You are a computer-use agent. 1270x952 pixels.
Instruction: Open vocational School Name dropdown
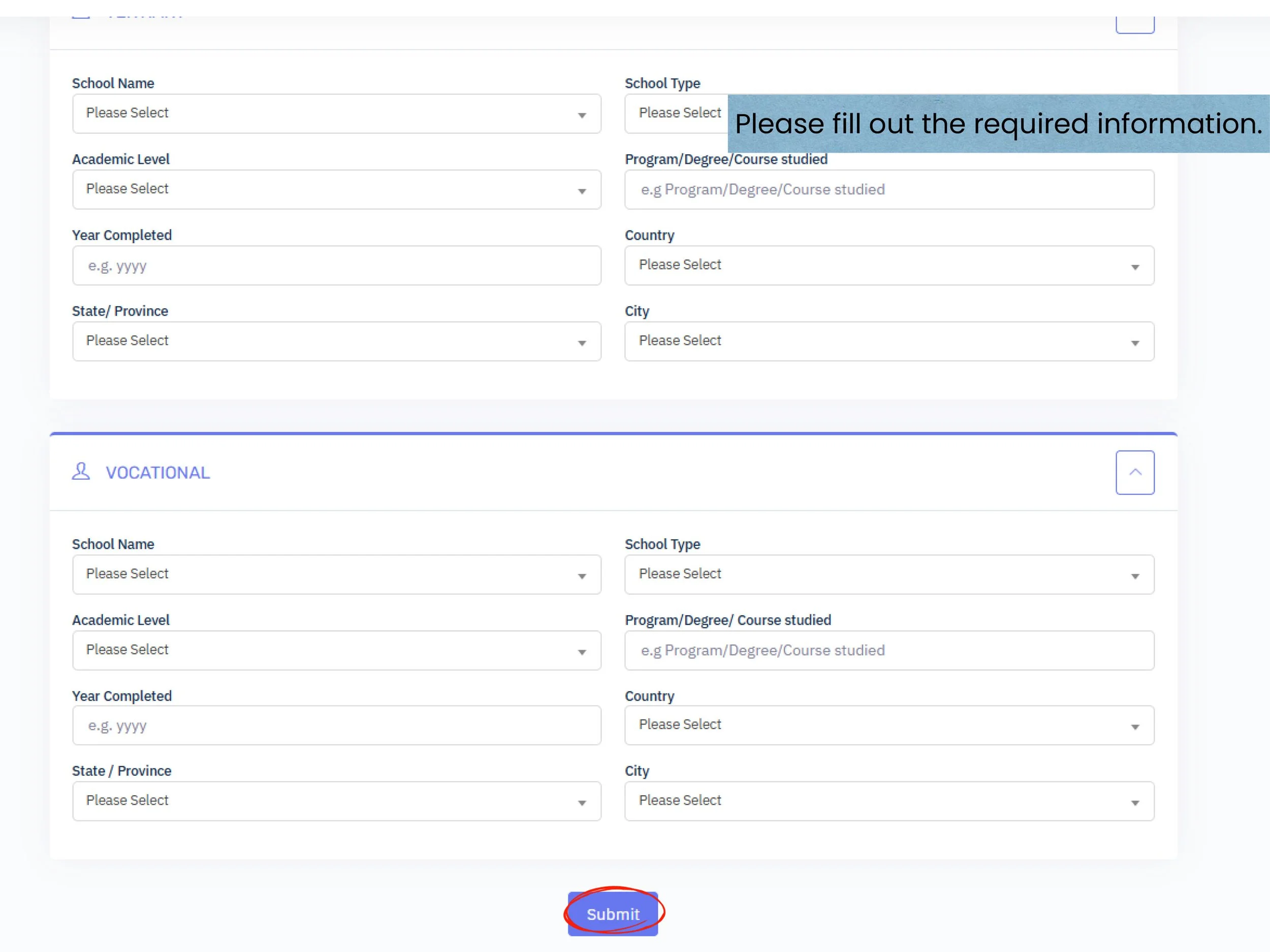click(336, 574)
